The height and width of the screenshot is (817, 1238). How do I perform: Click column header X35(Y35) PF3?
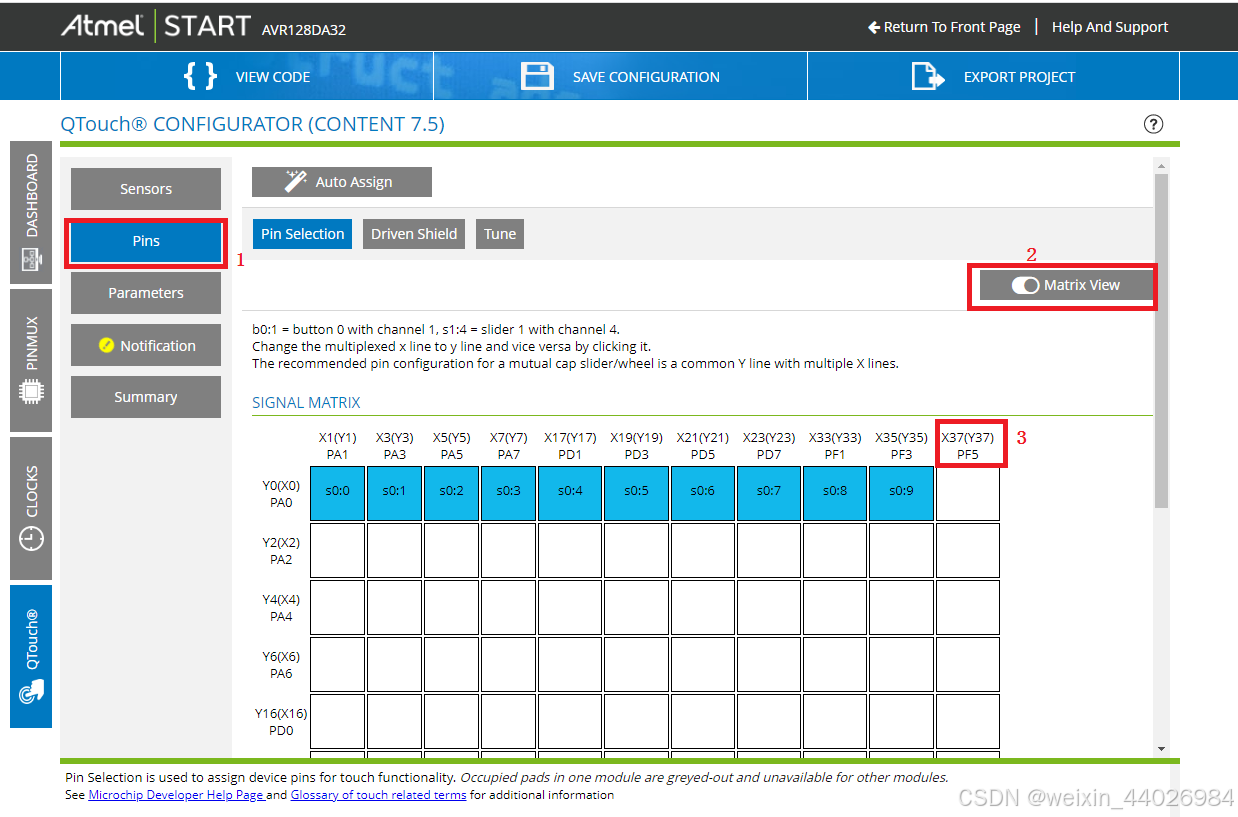[x=901, y=446]
